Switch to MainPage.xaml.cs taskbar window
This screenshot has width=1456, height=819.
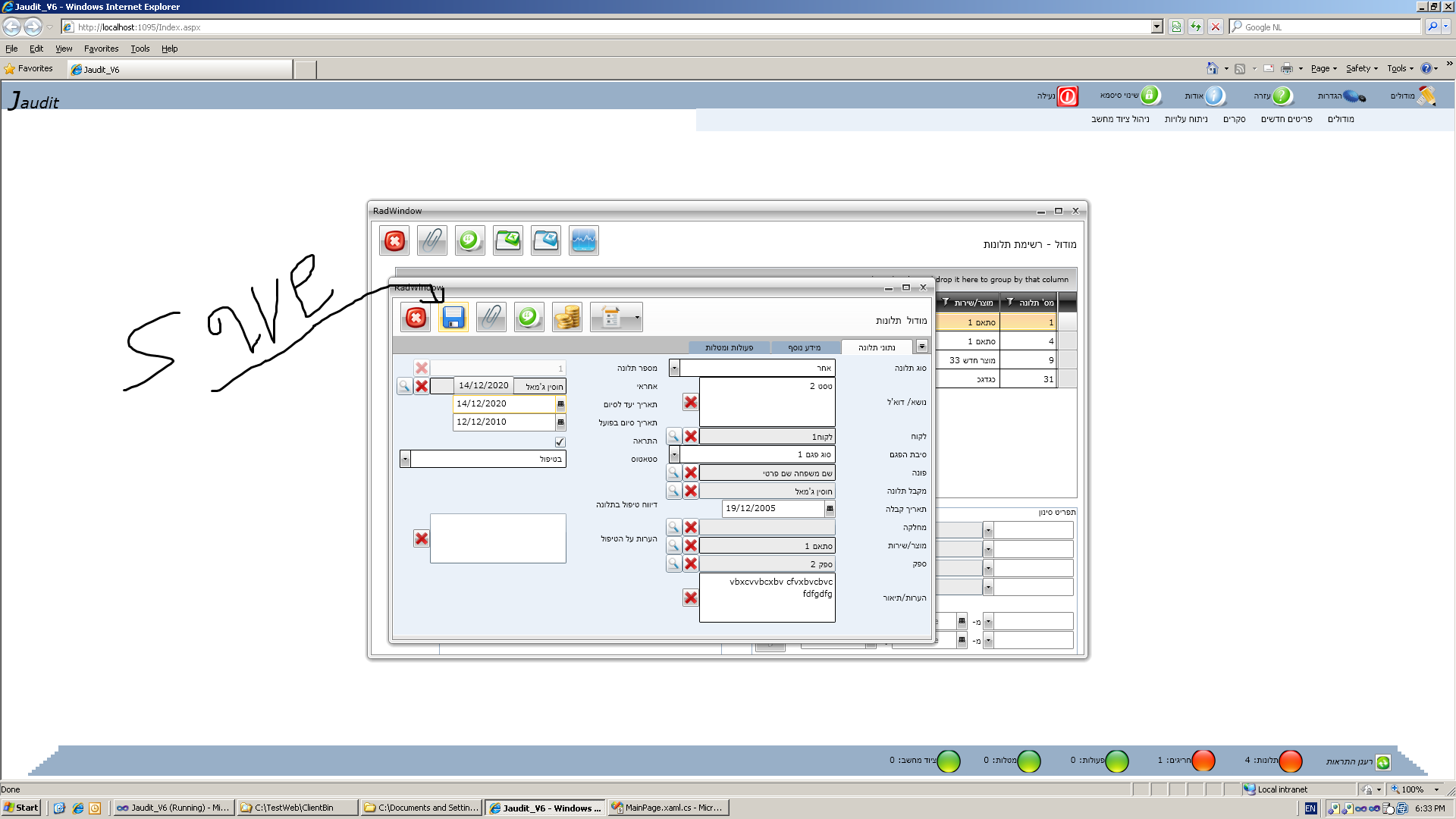[668, 808]
